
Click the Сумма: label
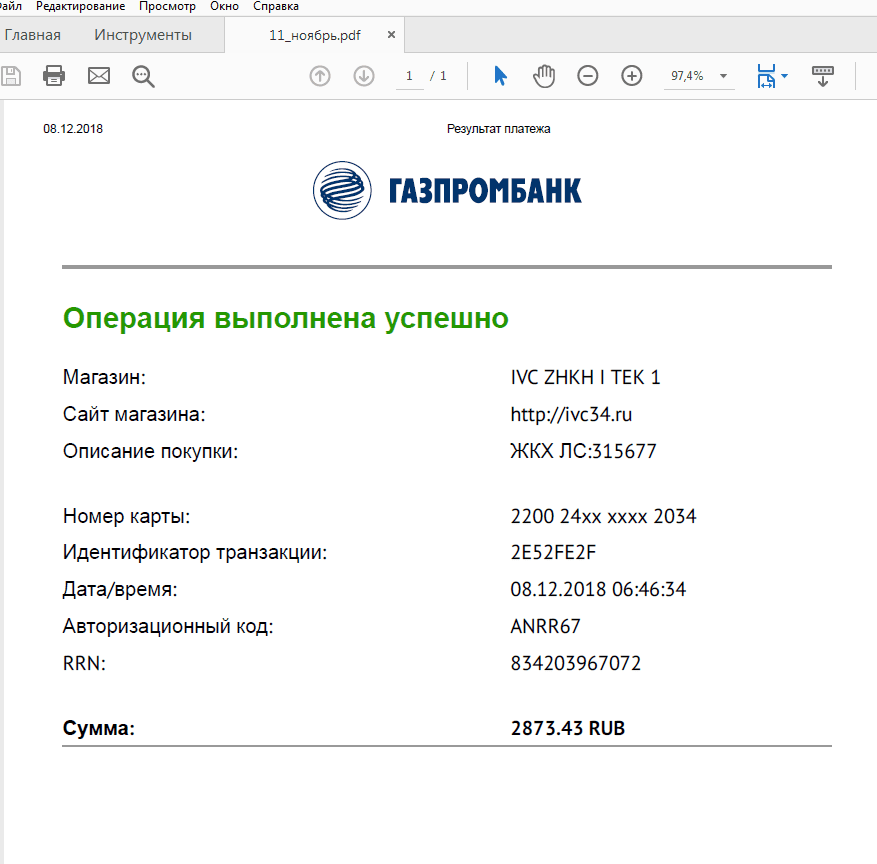[x=99, y=728]
